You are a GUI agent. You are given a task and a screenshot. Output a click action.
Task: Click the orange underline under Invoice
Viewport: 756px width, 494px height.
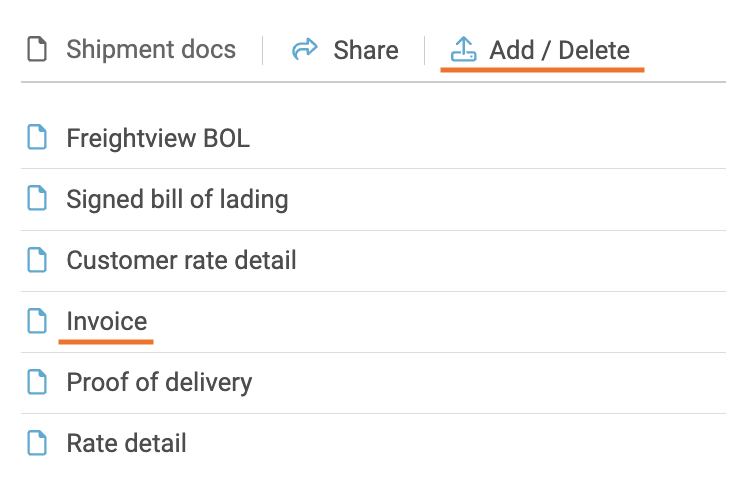[105, 341]
